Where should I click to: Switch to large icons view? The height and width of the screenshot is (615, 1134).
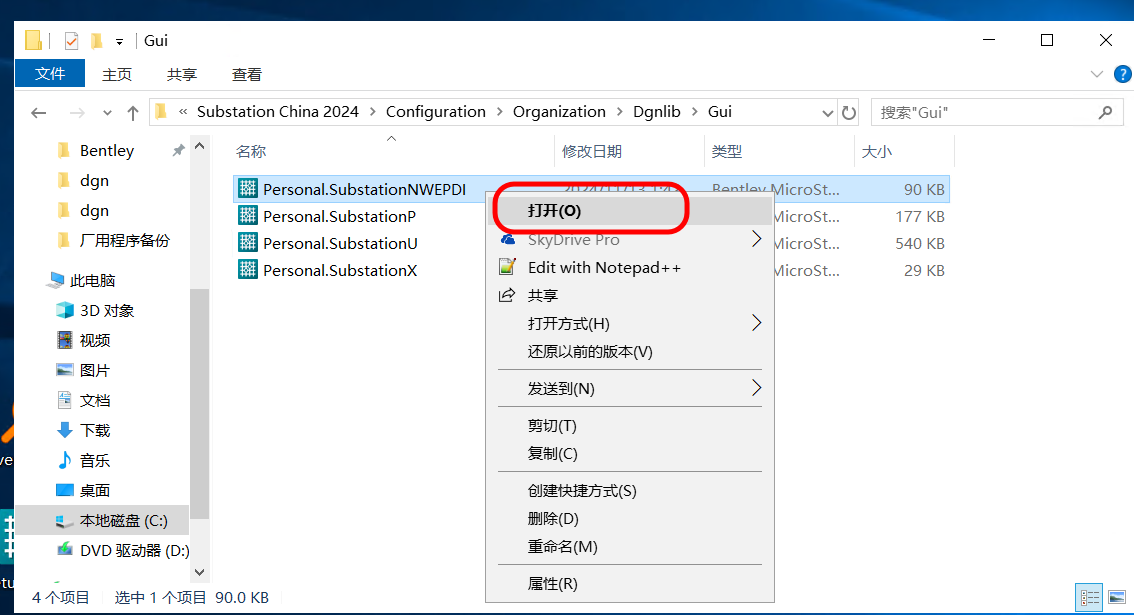click(x=1116, y=597)
